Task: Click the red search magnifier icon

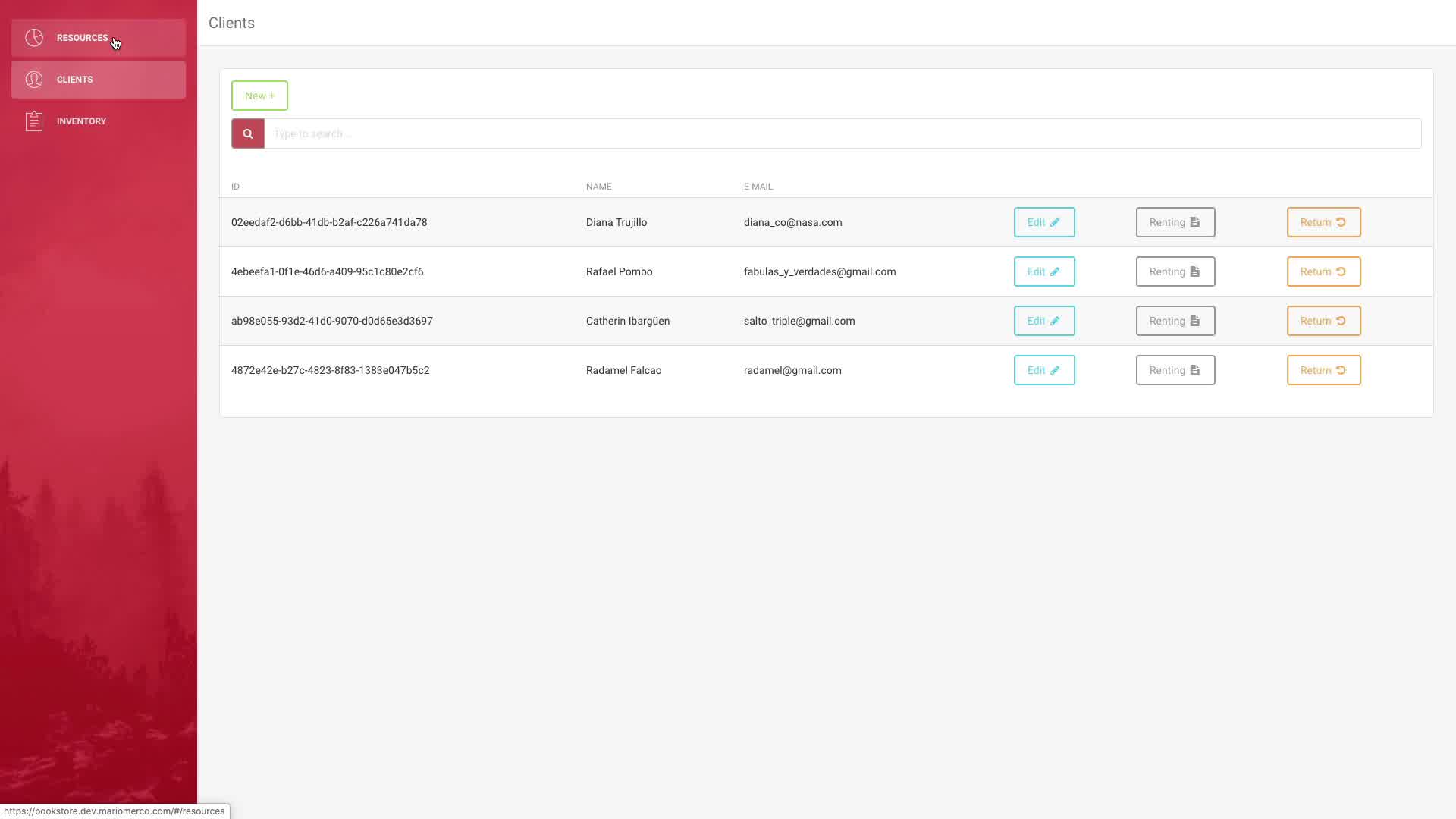Action: click(248, 133)
